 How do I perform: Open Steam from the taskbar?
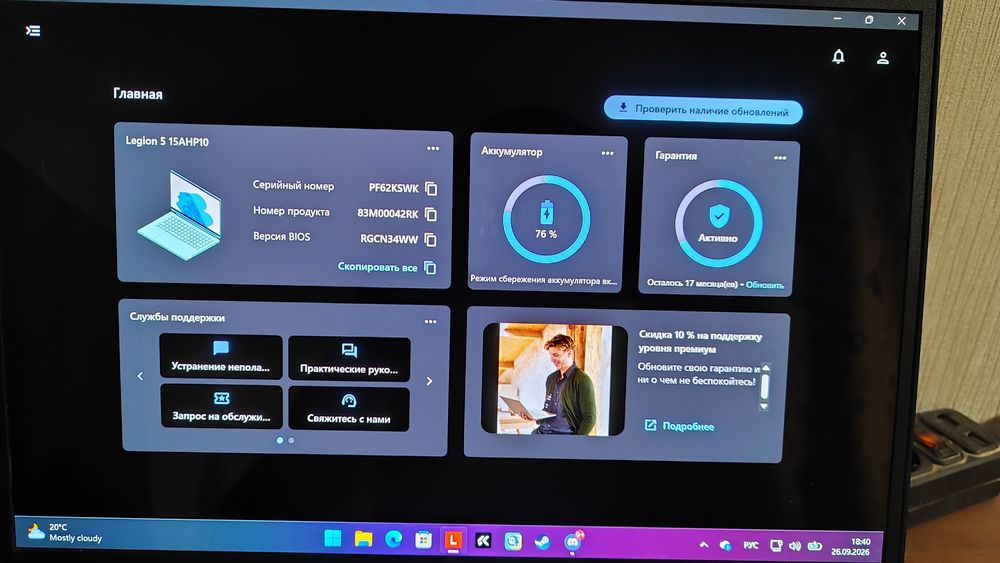point(543,542)
